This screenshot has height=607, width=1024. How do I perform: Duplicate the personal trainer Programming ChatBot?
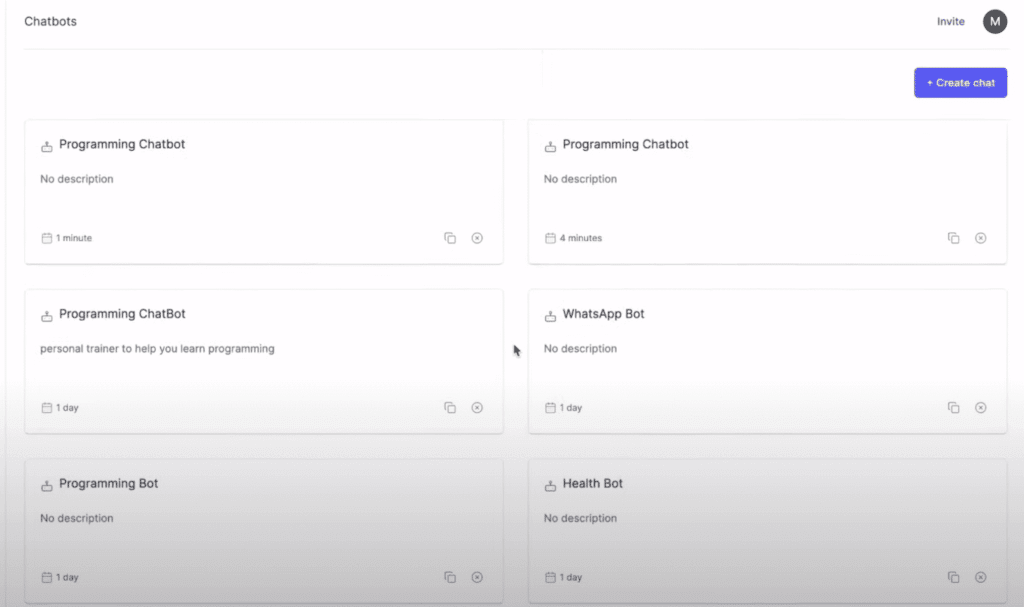[x=450, y=408]
